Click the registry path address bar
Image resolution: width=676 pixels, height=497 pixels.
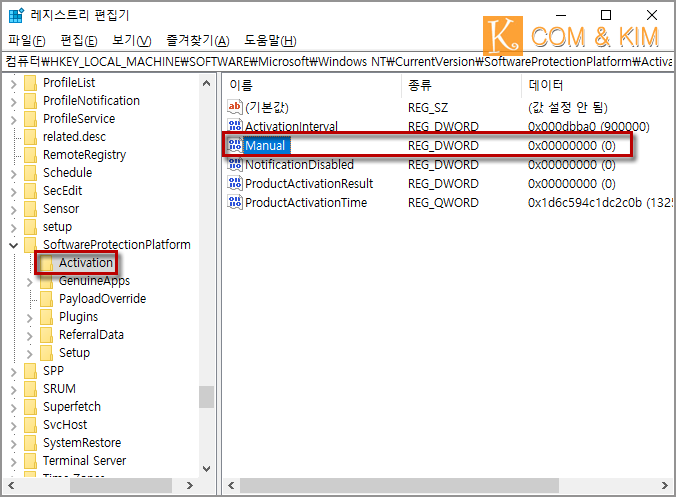pos(338,62)
